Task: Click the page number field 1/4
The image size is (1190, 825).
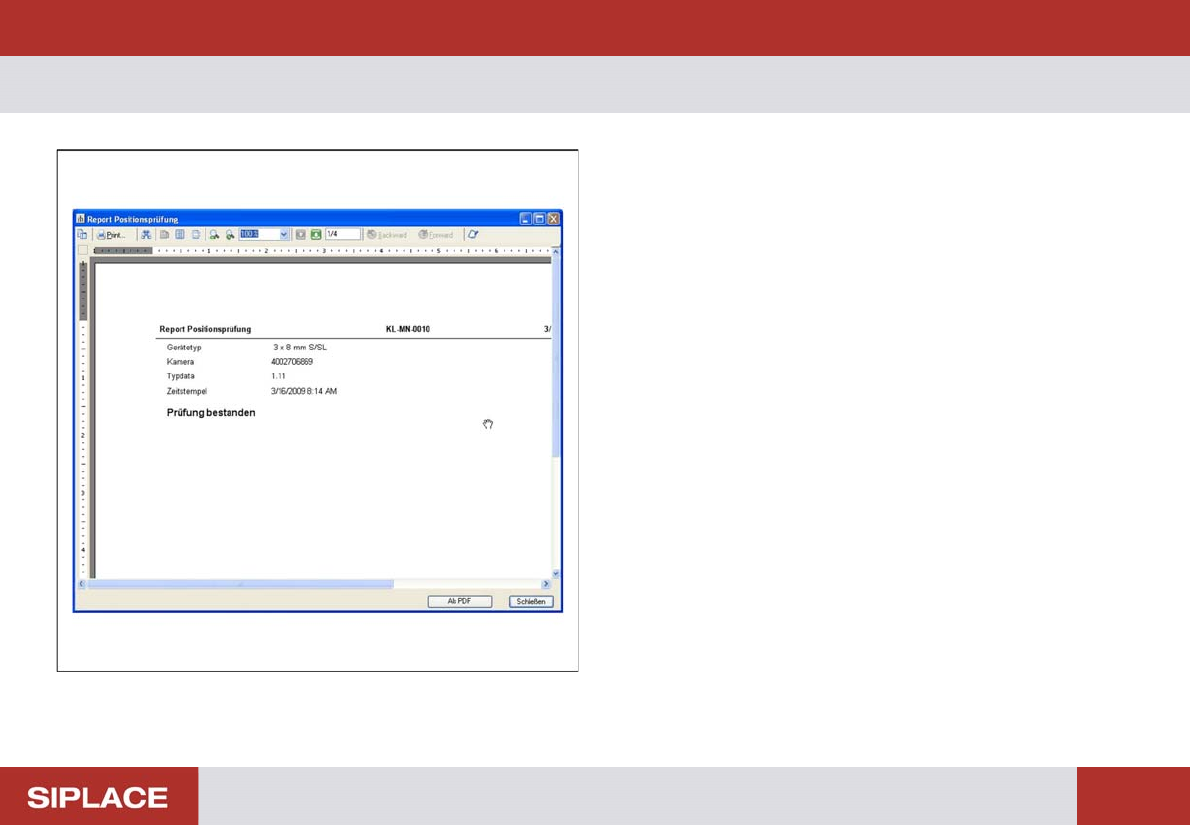Action: pyautogui.click(x=342, y=235)
